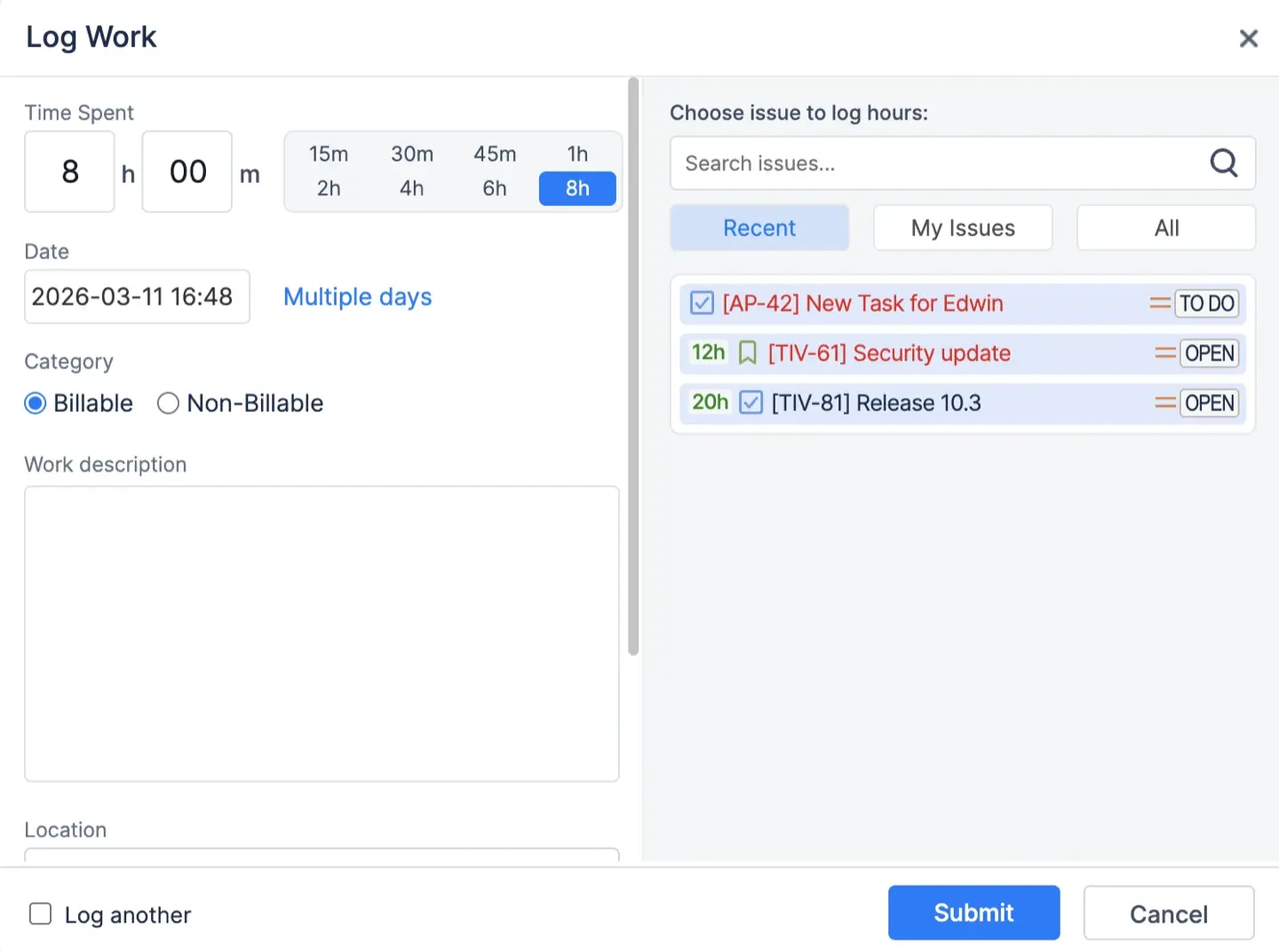Enable the Log another checkbox
Viewport: 1279px width, 952px height.
41,913
